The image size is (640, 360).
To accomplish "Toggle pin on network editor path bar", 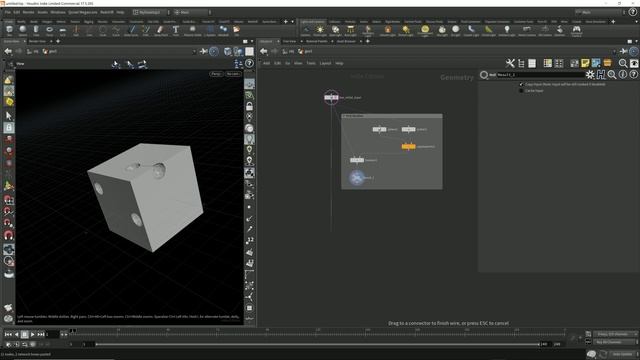I will coord(623,51).
